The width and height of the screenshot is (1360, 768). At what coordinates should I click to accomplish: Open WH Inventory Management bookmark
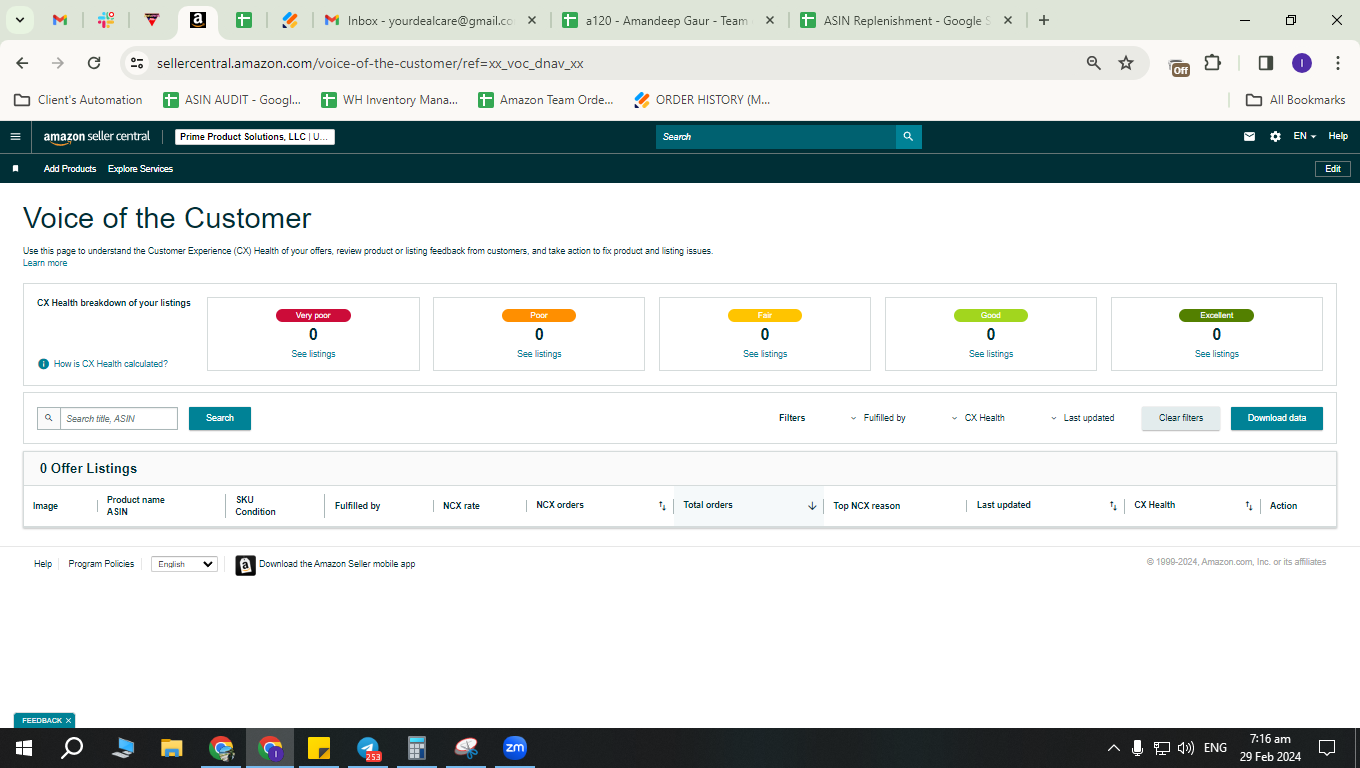(389, 100)
